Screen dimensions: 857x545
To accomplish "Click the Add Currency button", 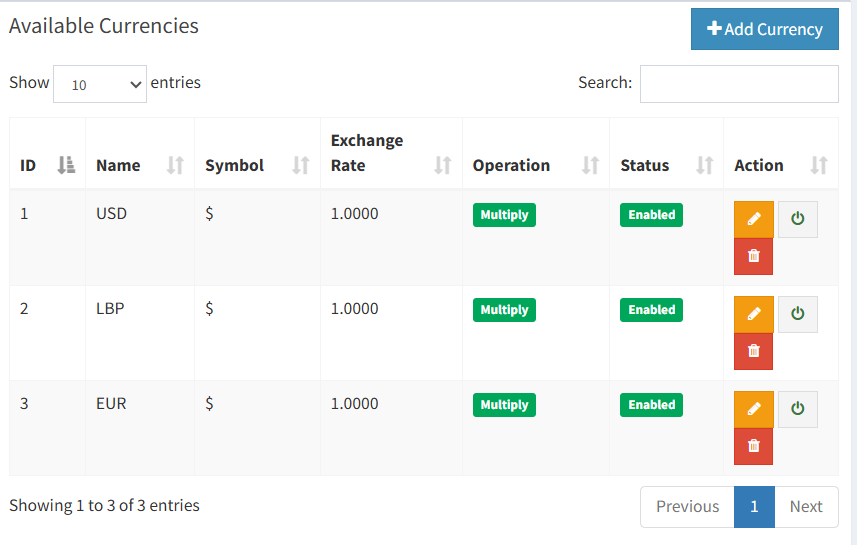I will pyautogui.click(x=765, y=29).
